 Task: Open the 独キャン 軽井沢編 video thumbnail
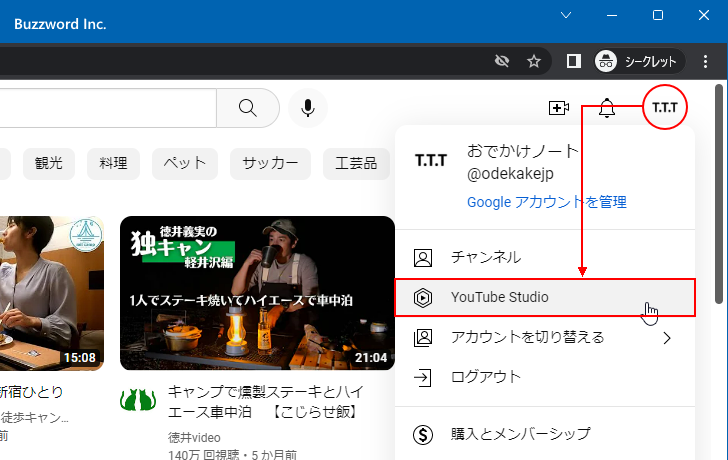coord(257,293)
